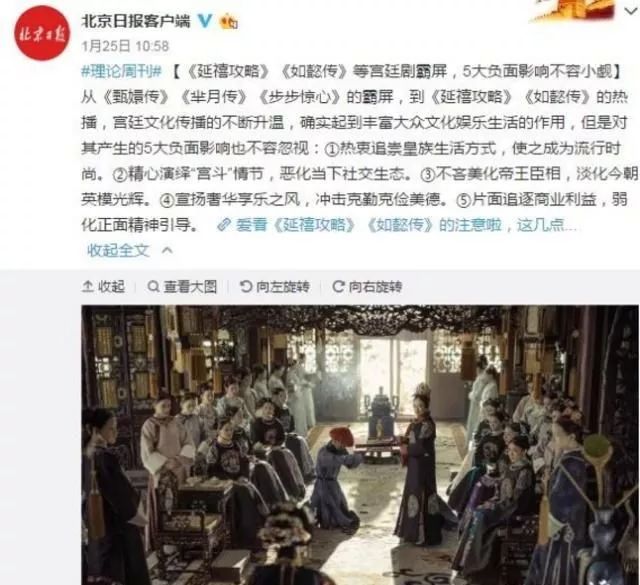Screen dimensions: 640x585
Task: Rotate the image with 向右旋转
Action: point(376,287)
